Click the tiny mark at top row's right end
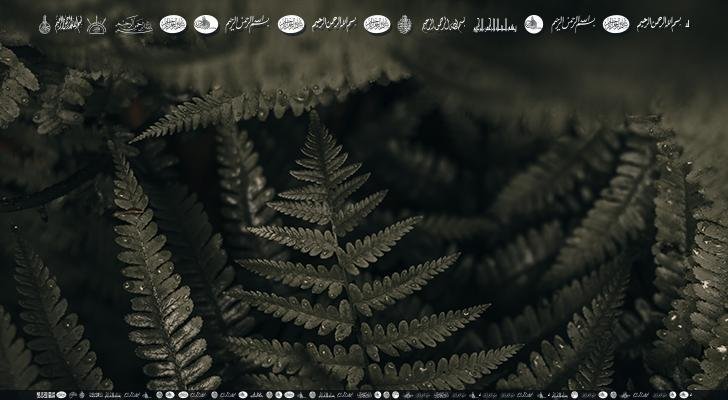The width and height of the screenshot is (728, 400). click(686, 23)
